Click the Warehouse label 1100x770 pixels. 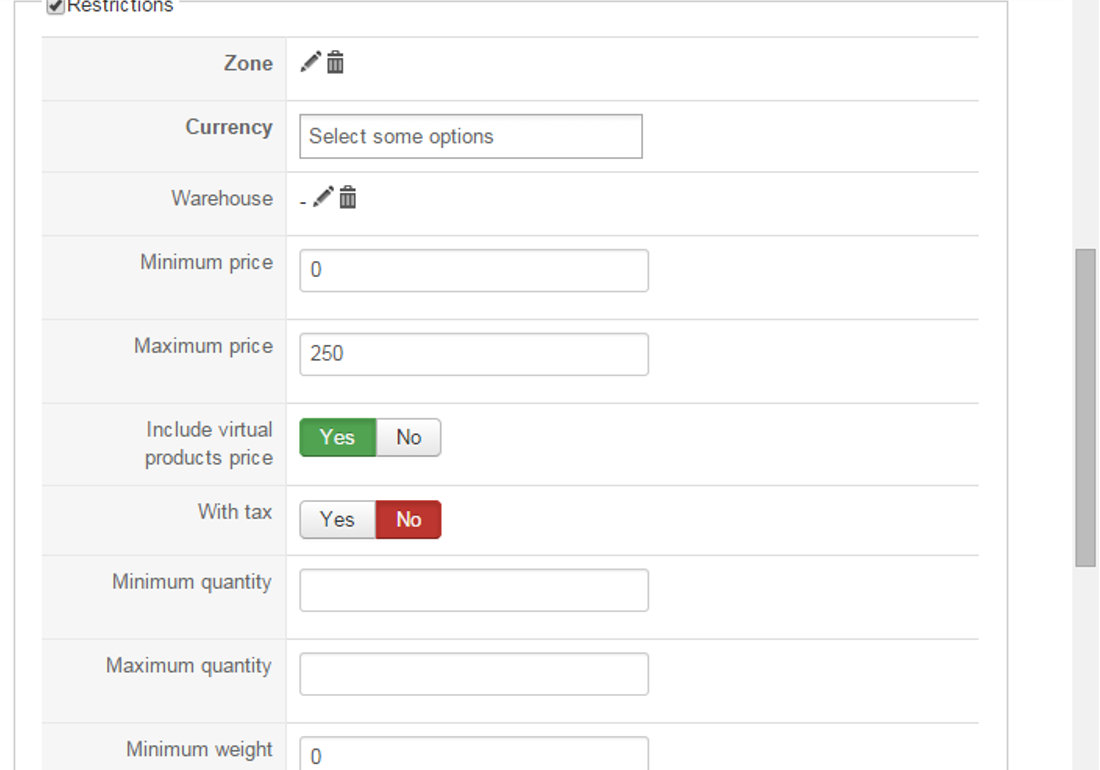point(222,198)
